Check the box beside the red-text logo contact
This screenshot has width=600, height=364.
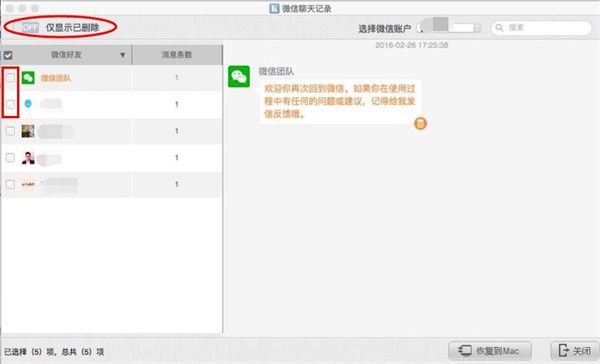[10, 184]
